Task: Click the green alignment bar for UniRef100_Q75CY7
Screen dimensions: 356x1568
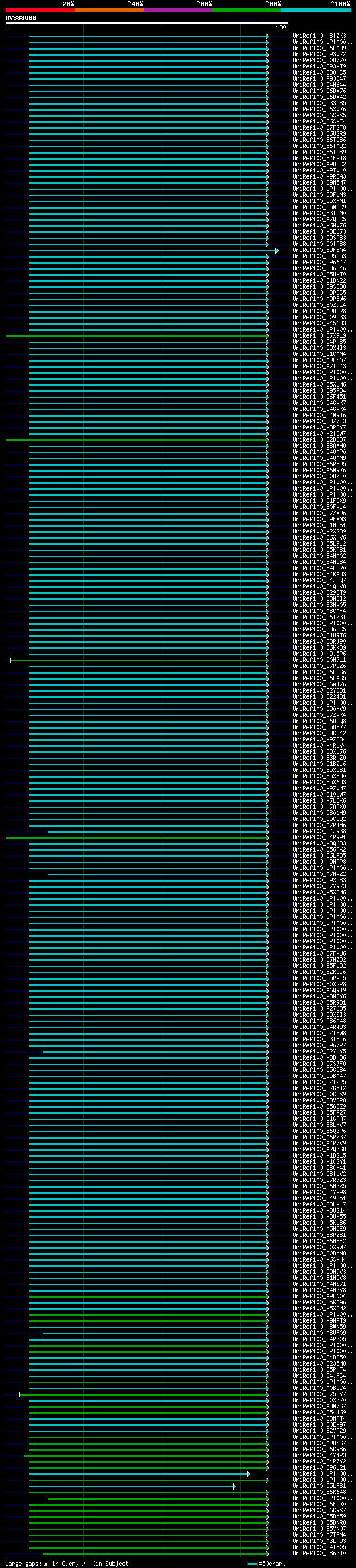Action: (144, 1394)
